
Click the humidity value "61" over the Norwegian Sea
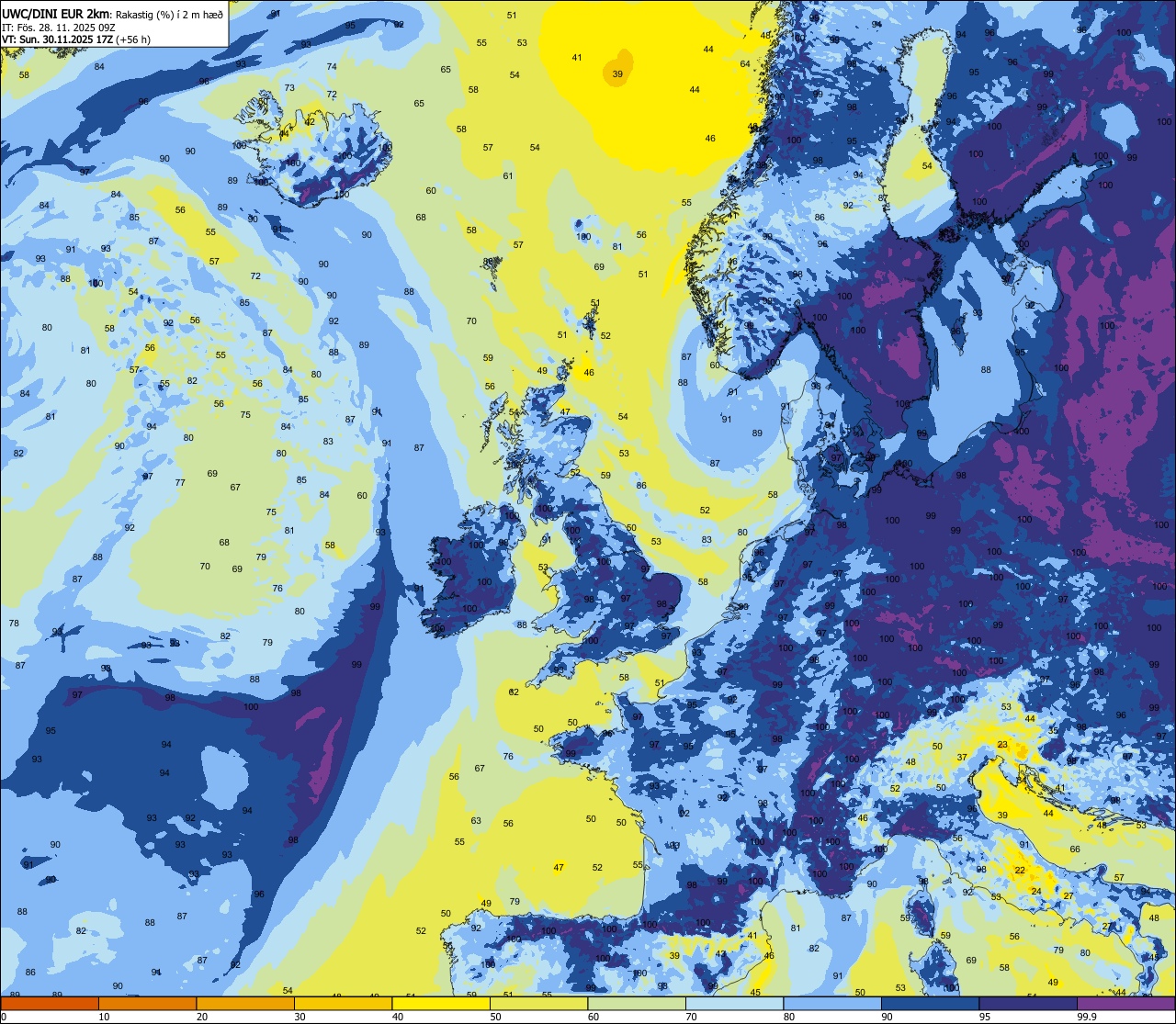(x=508, y=175)
